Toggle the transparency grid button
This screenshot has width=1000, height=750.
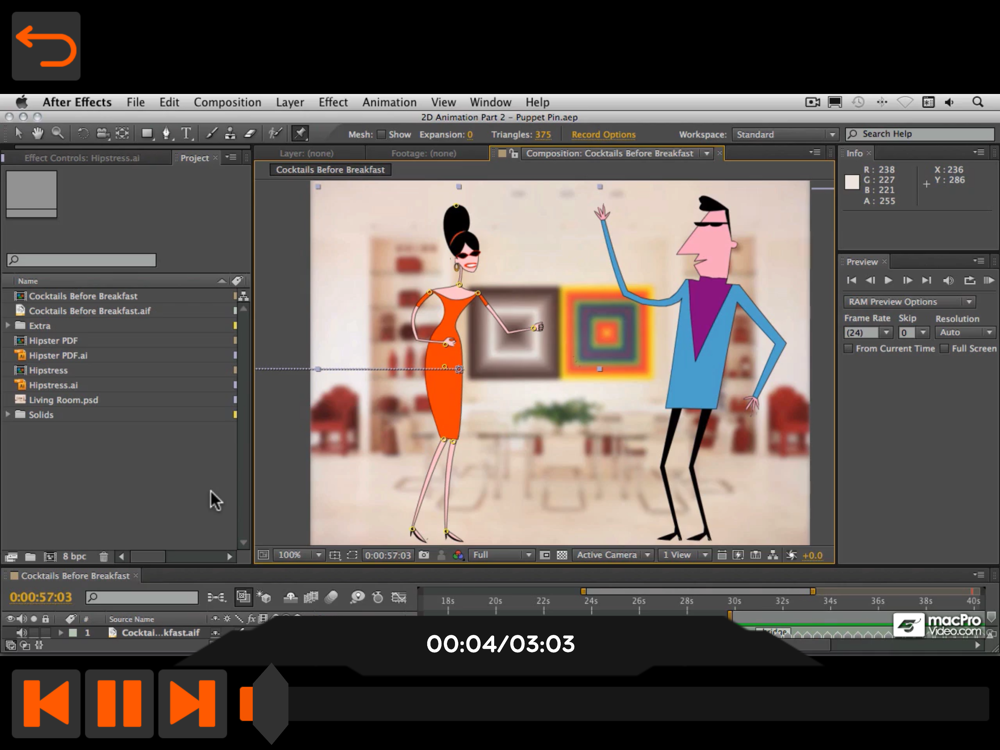pyautogui.click(x=562, y=555)
